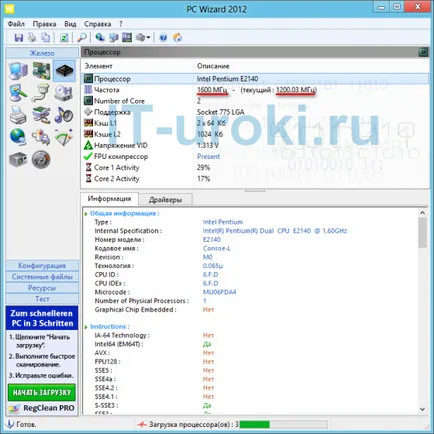Image resolution: width=434 pixels, height=434 pixels.
Task: Collapse the Instructions section arrow
Action: tap(86, 327)
